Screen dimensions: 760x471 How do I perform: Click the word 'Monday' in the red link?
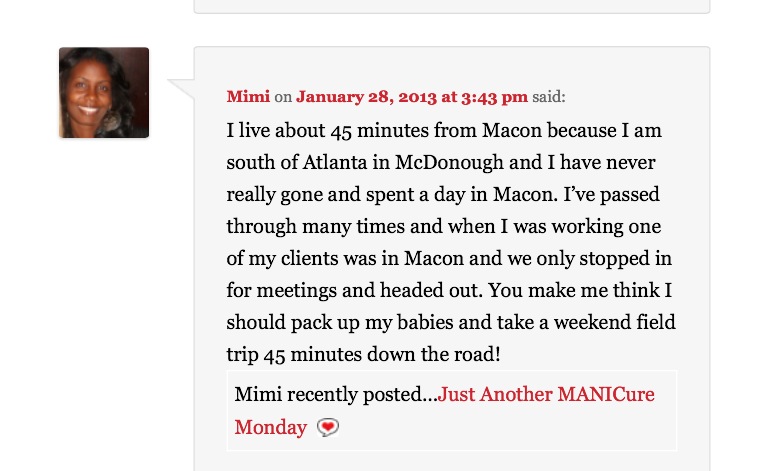tap(270, 427)
